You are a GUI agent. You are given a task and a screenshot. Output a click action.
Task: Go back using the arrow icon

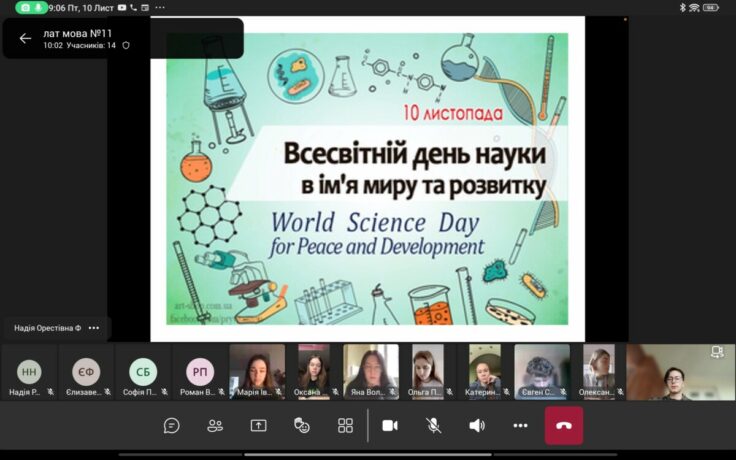tap(25, 39)
